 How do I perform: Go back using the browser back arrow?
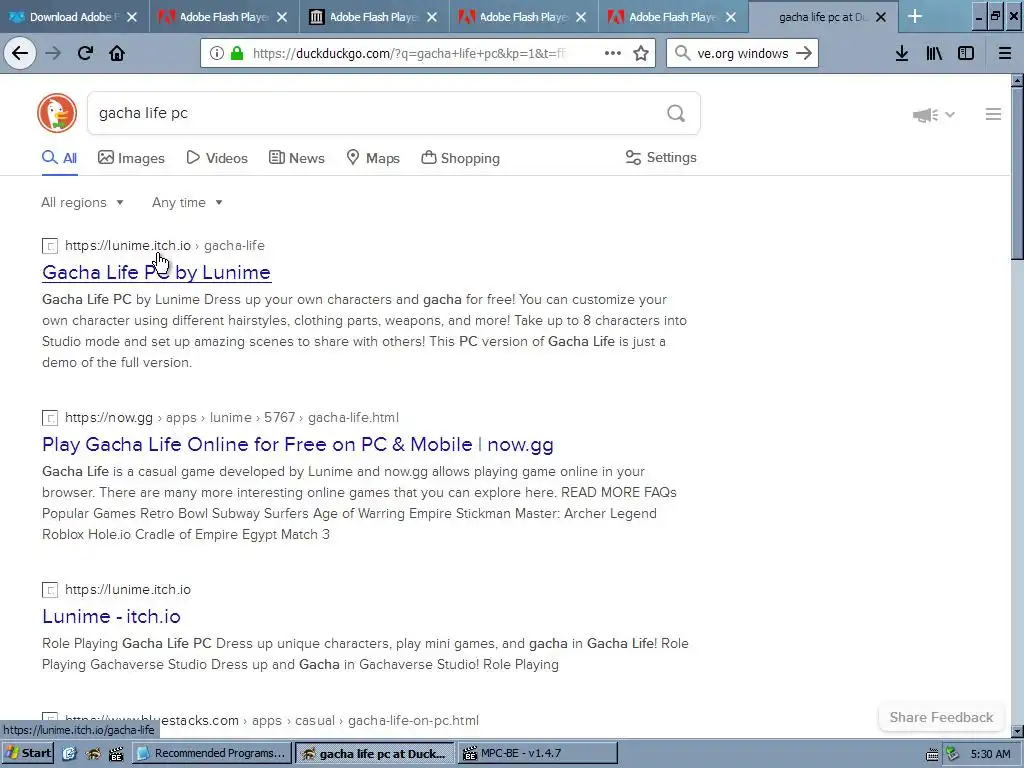pos(20,53)
